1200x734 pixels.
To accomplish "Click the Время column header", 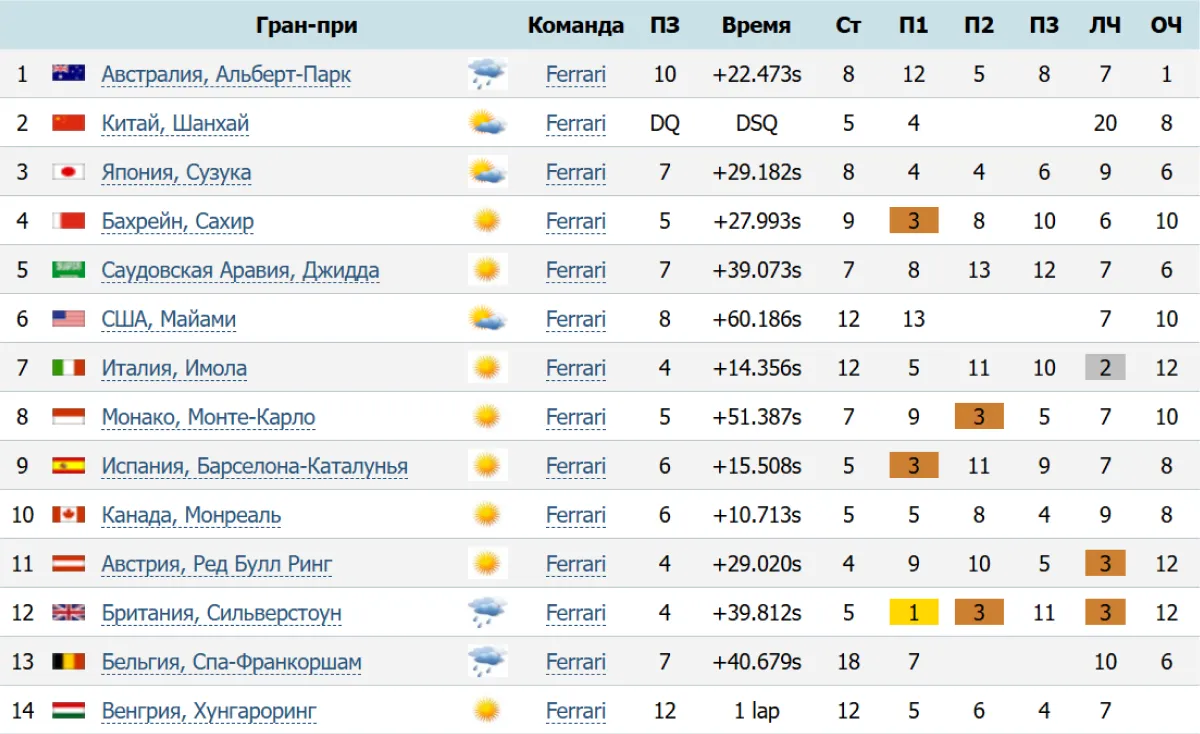I will [x=756, y=25].
